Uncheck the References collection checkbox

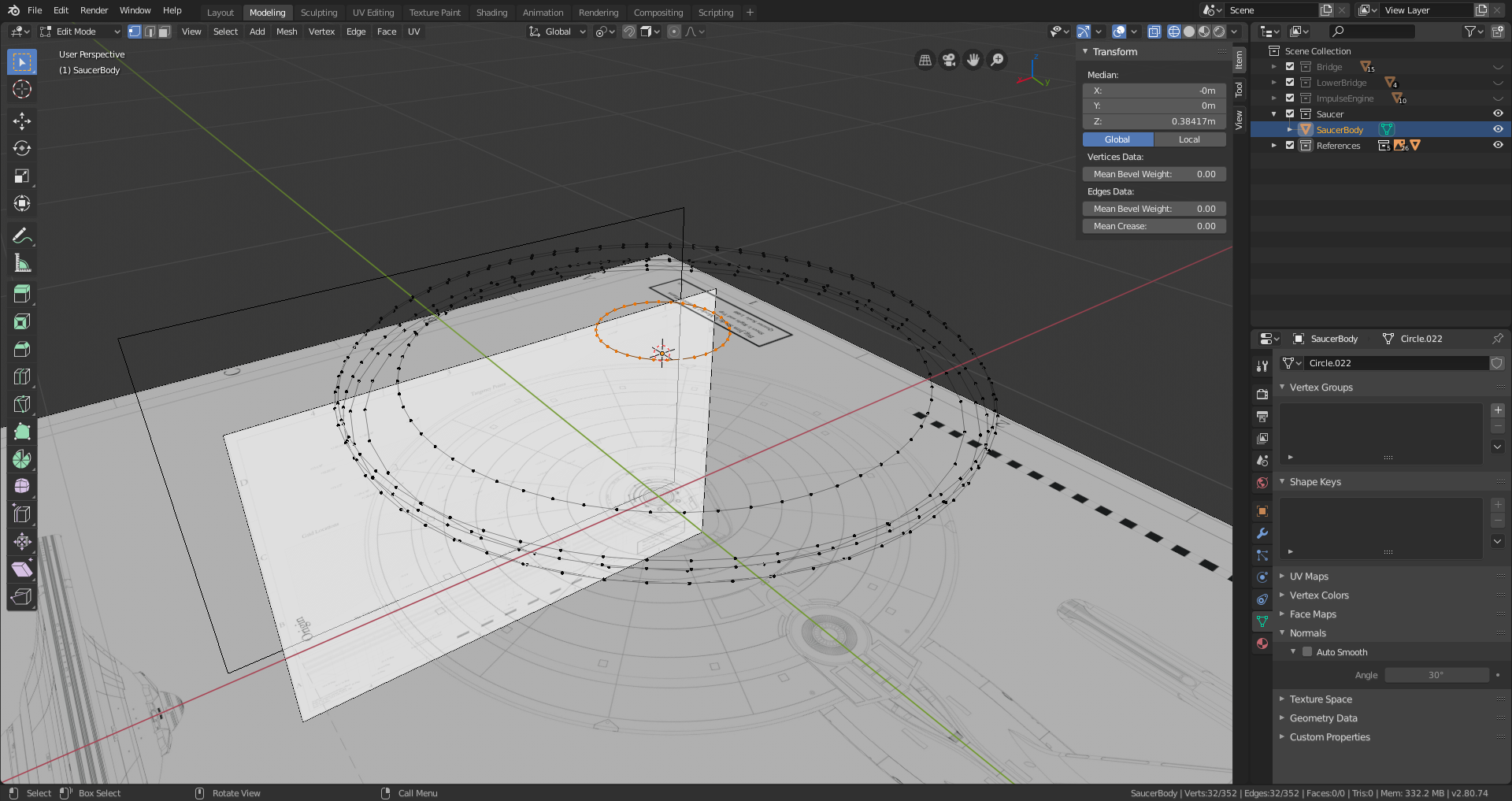[x=1290, y=146]
